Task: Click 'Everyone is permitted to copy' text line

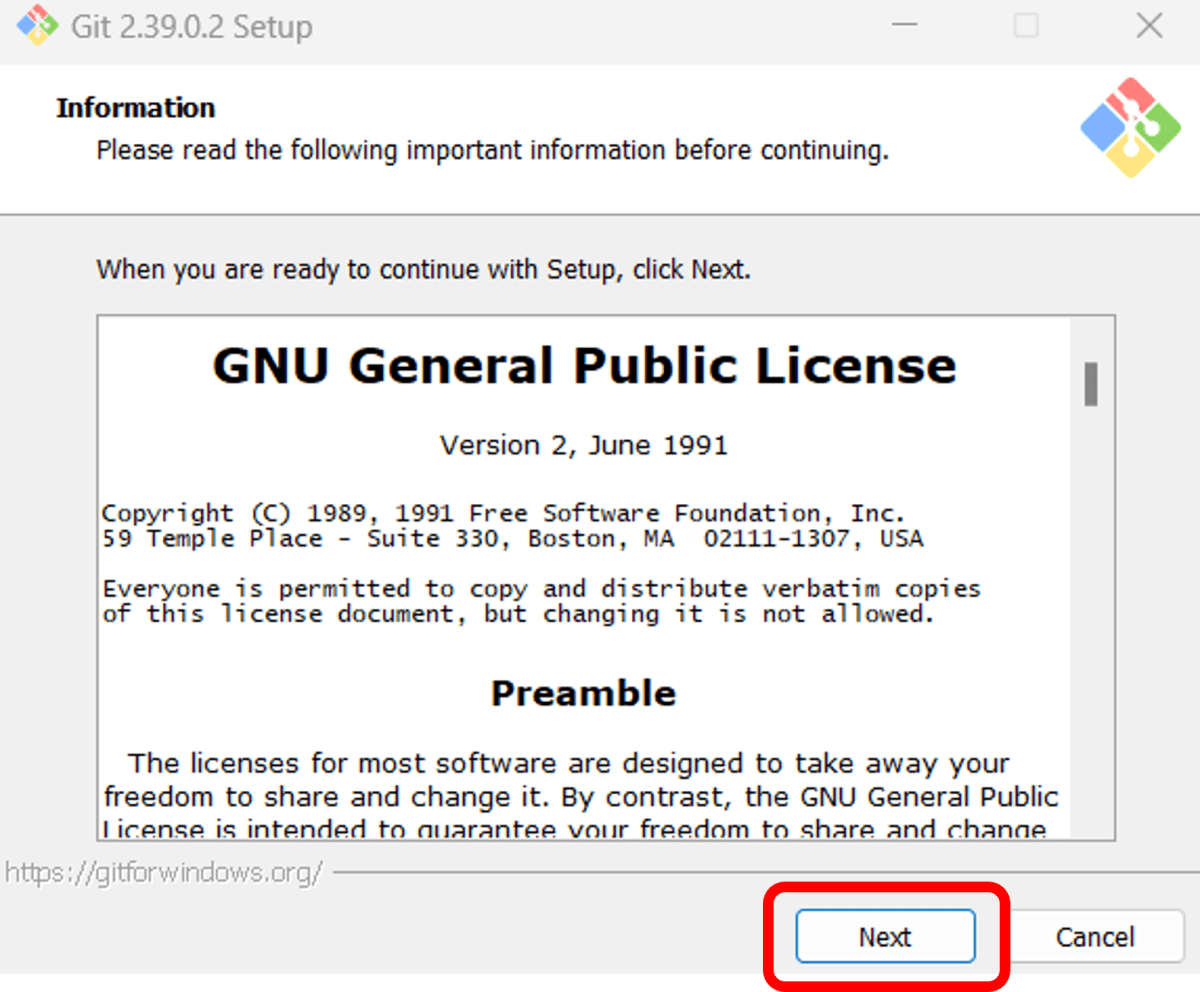Action: click(x=541, y=589)
